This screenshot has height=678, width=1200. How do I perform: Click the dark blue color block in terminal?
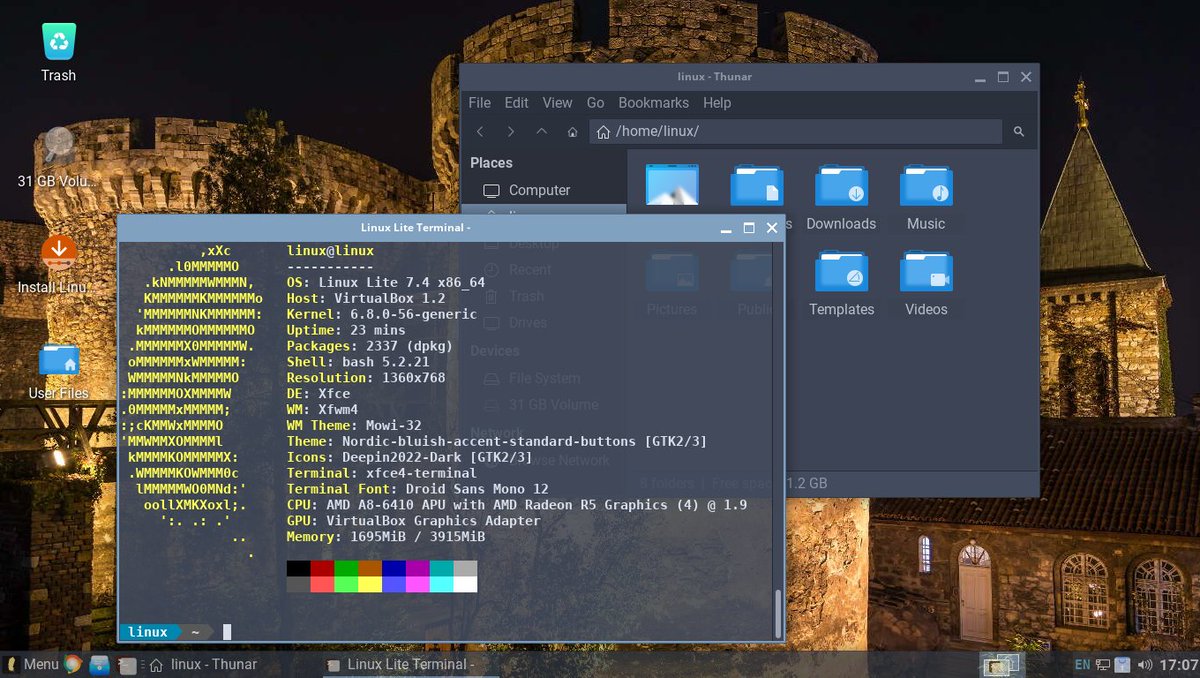394,568
